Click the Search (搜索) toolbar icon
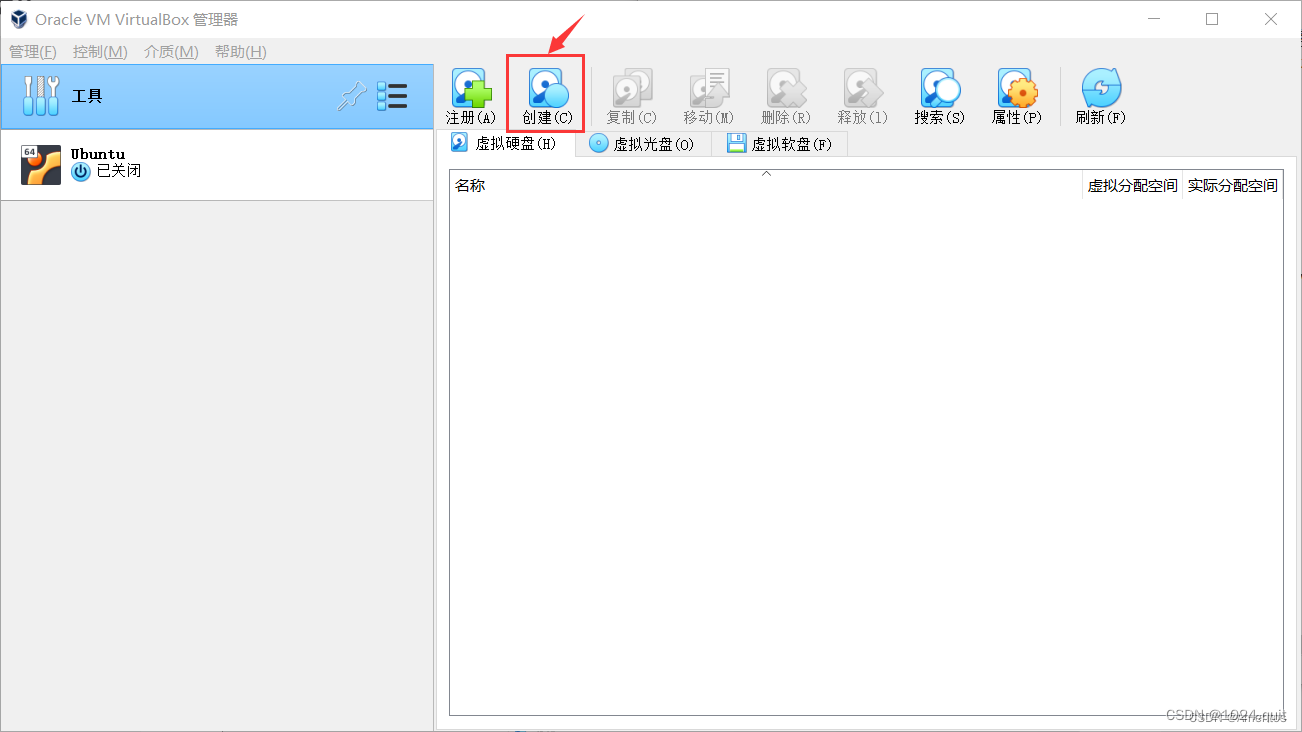The image size is (1302, 732). coord(940,88)
